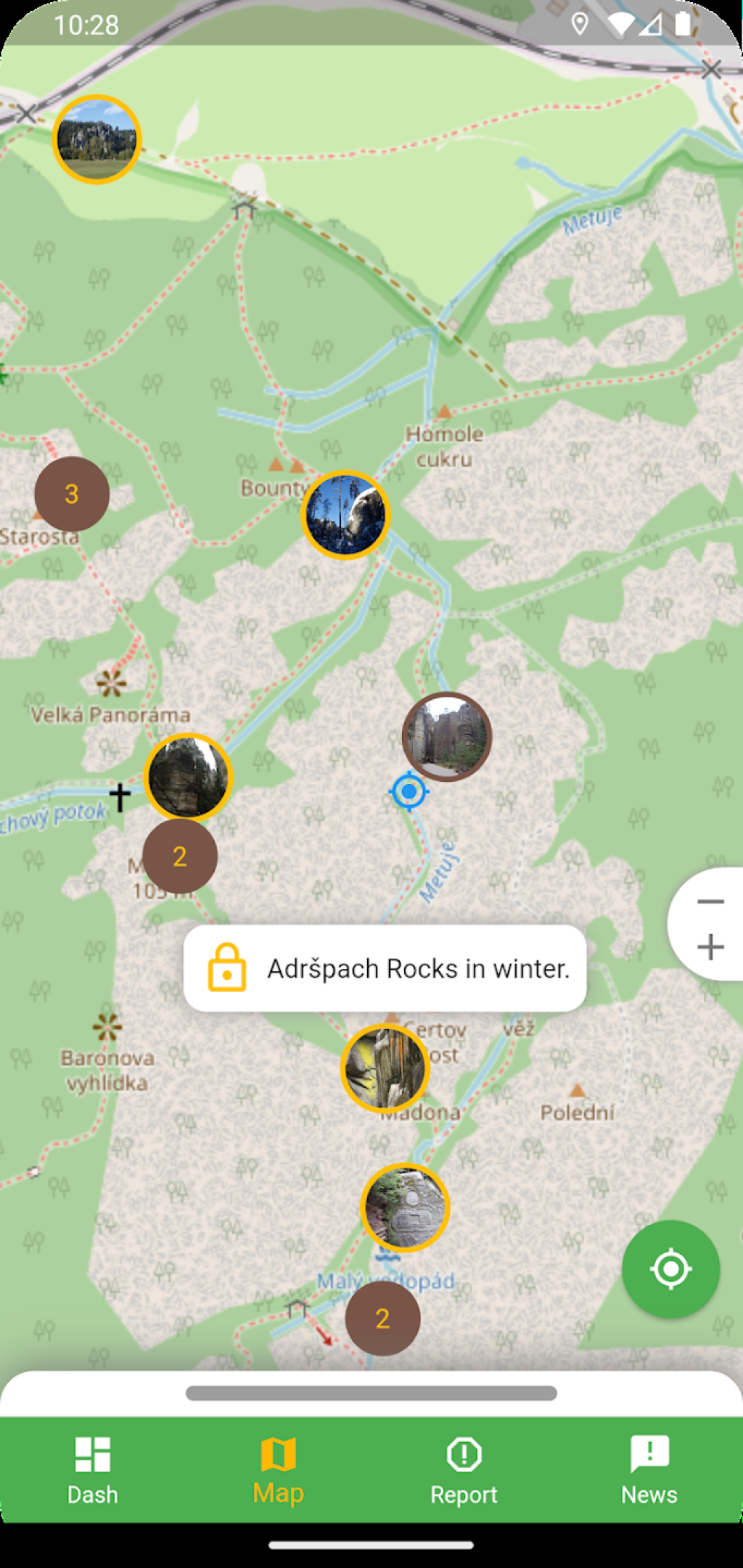The width and height of the screenshot is (743, 1568).
Task: Open the News tab
Action: pyautogui.click(x=649, y=1470)
